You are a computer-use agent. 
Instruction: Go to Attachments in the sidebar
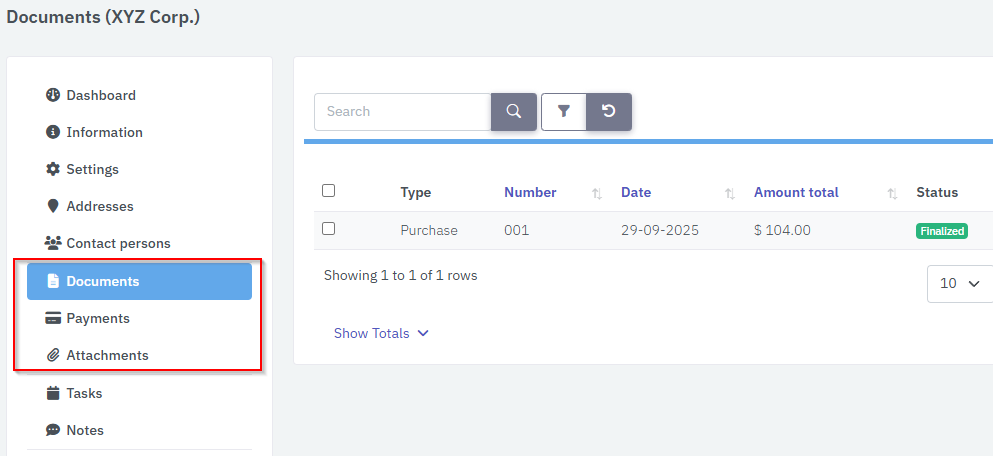[x=107, y=355]
